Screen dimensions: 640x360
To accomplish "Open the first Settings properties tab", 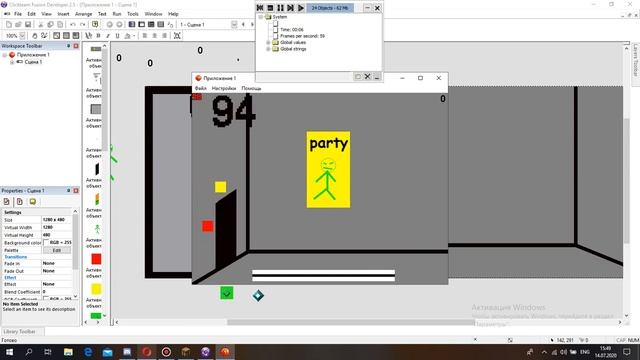I will tap(7, 202).
